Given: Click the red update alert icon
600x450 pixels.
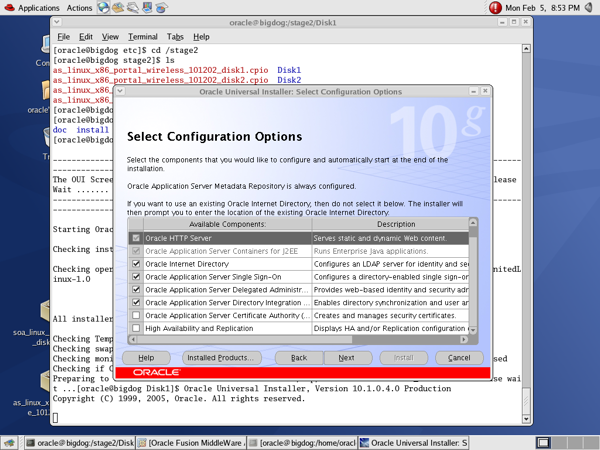Looking at the screenshot, I should pyautogui.click(x=495, y=8).
